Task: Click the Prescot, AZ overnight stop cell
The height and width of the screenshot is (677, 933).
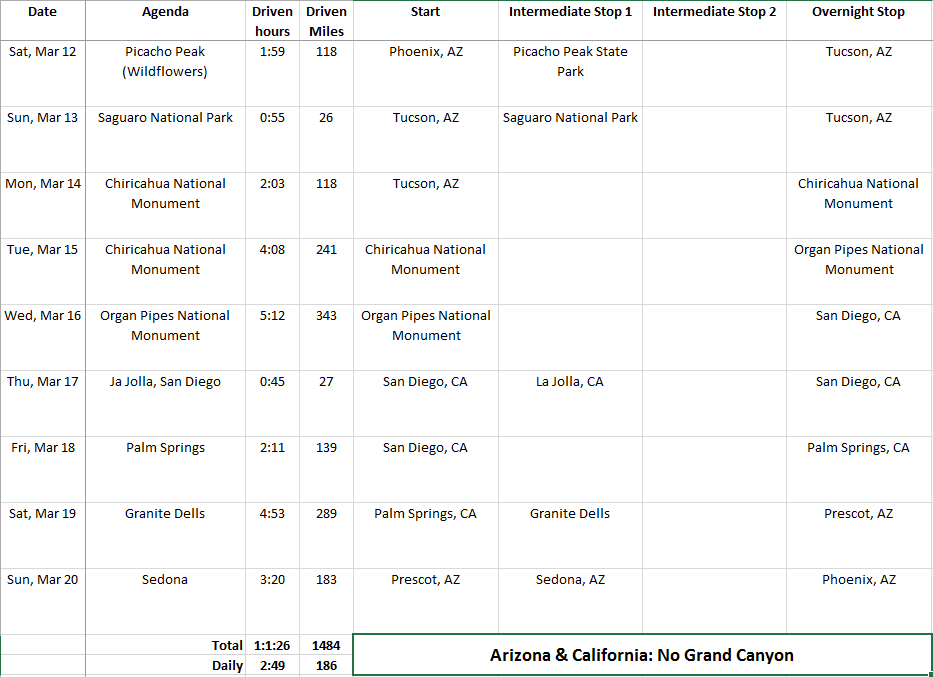Action: pyautogui.click(x=858, y=514)
